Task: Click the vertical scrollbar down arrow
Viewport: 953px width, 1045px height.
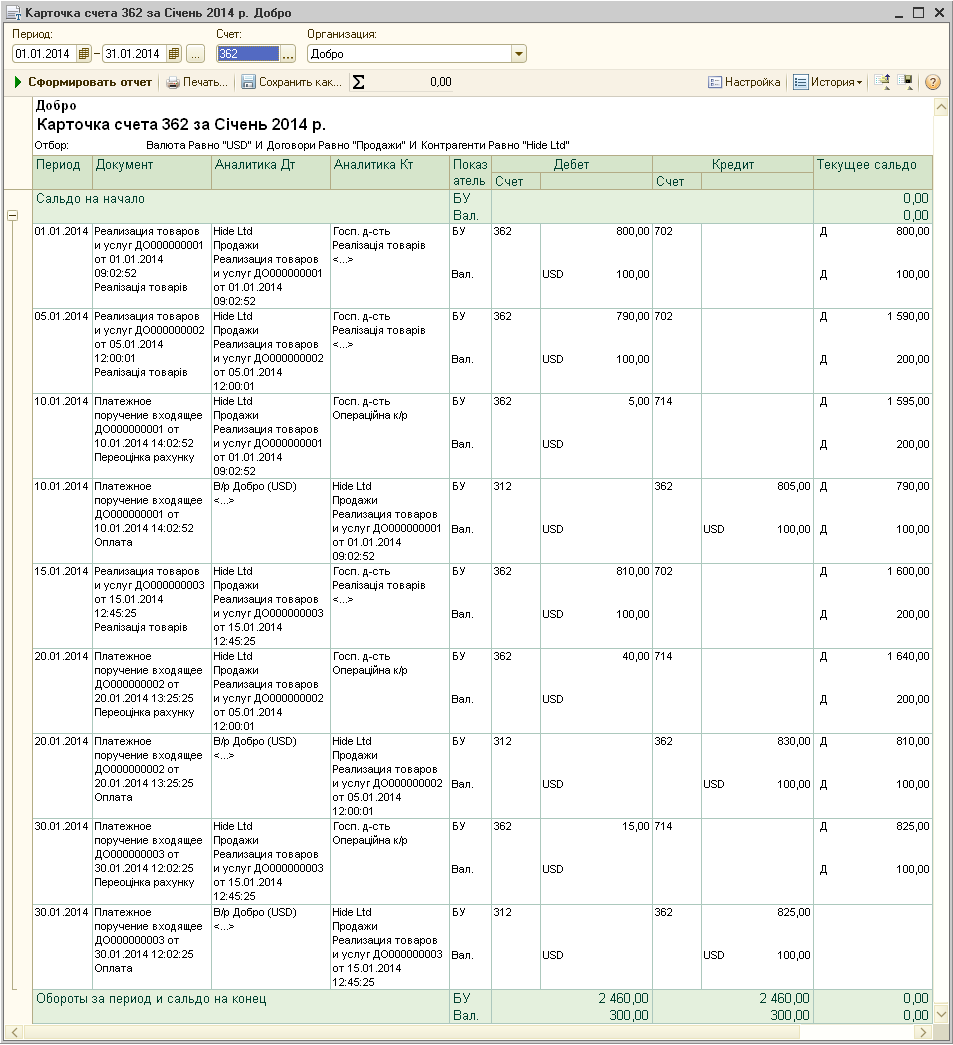Action: (941, 1014)
